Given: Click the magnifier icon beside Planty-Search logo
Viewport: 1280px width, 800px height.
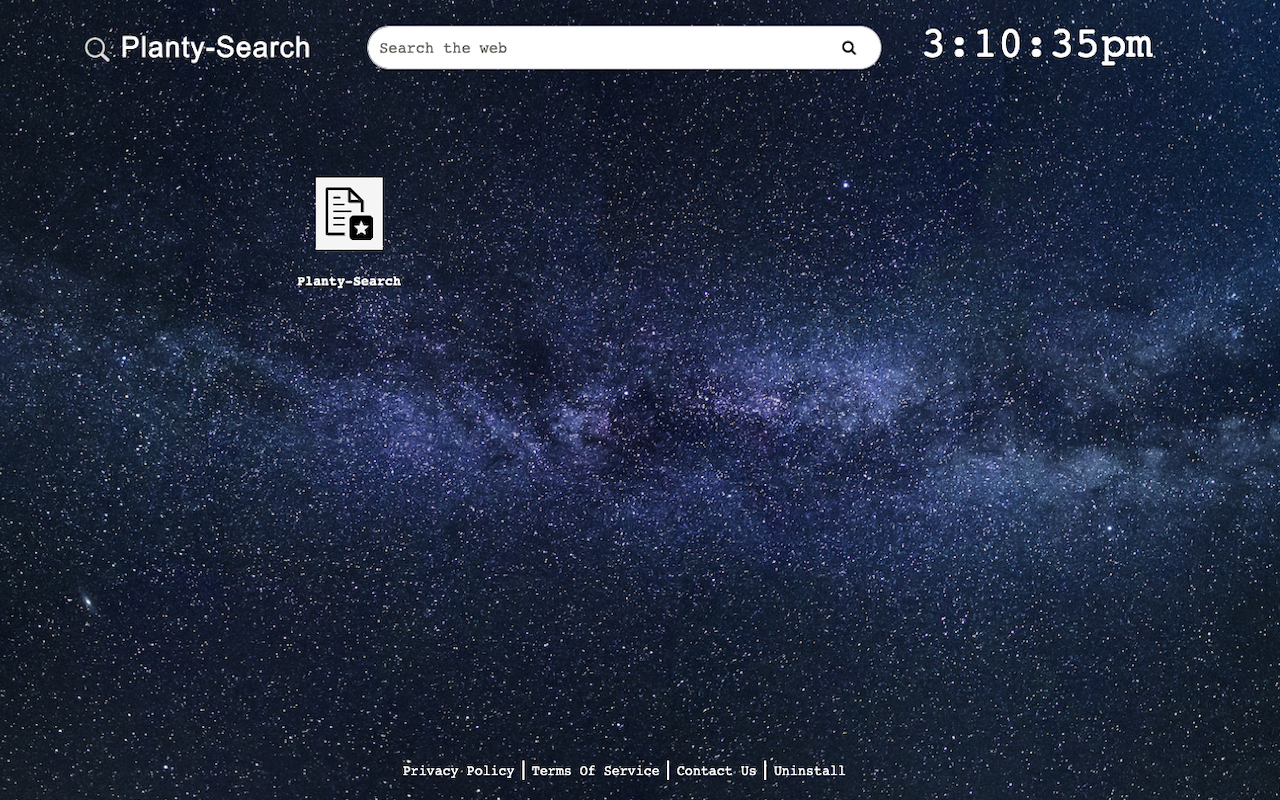Looking at the screenshot, I should [97, 49].
